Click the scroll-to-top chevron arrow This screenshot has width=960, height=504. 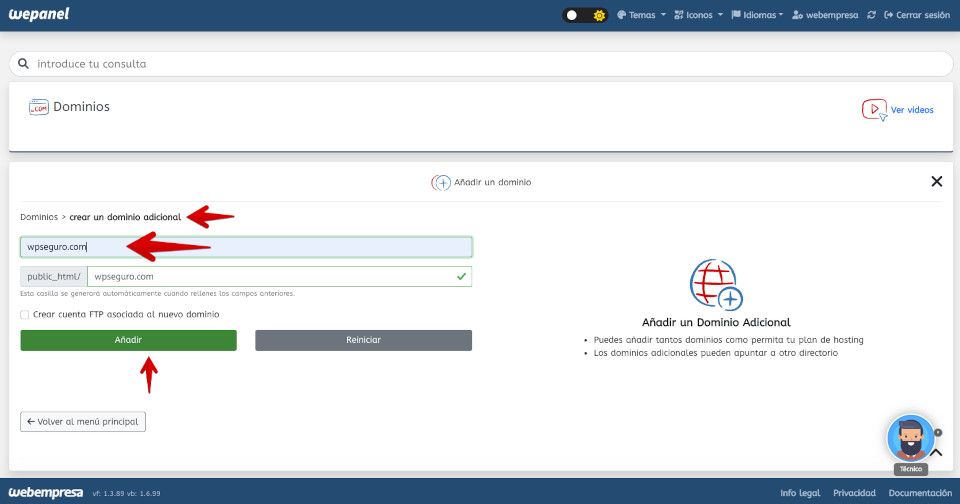pos(936,452)
